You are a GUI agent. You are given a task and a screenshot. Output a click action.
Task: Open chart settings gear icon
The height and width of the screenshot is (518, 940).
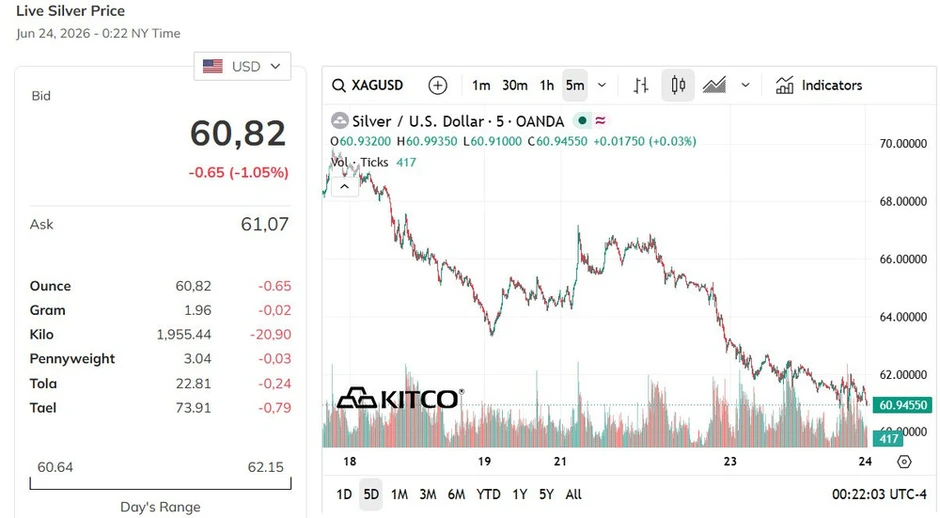click(904, 462)
